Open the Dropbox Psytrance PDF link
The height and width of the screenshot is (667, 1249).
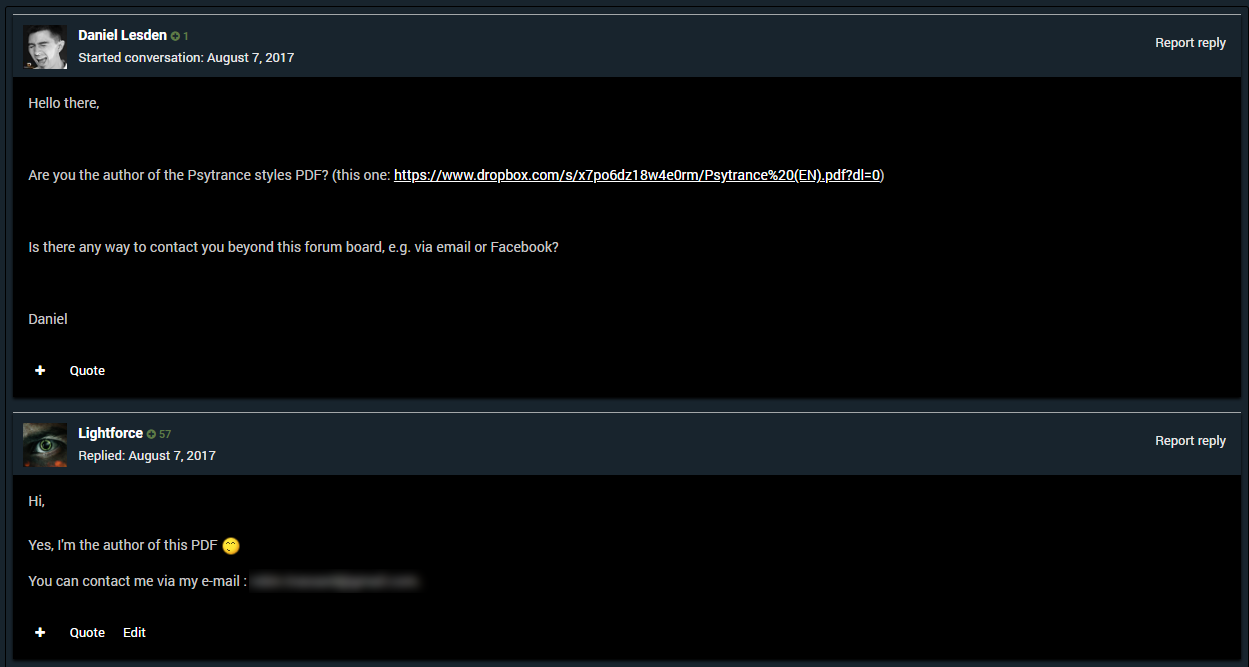point(637,175)
